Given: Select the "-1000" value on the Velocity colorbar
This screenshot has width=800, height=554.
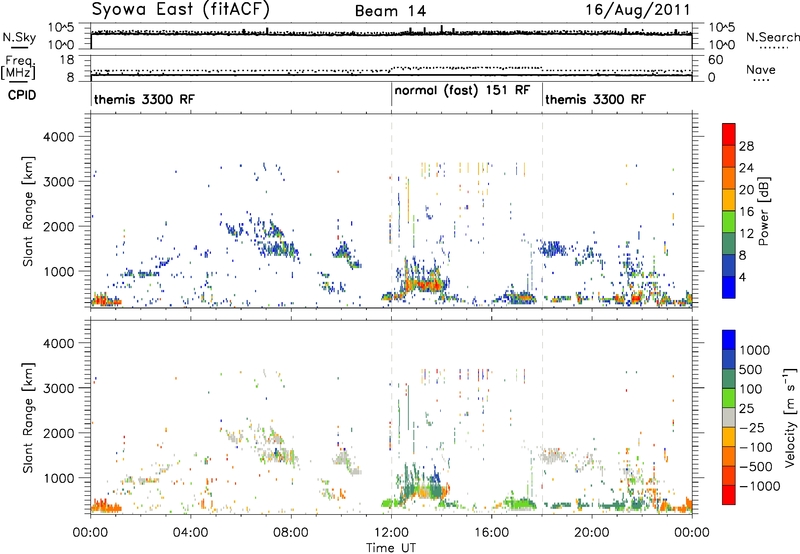Looking at the screenshot, I should coord(759,486).
